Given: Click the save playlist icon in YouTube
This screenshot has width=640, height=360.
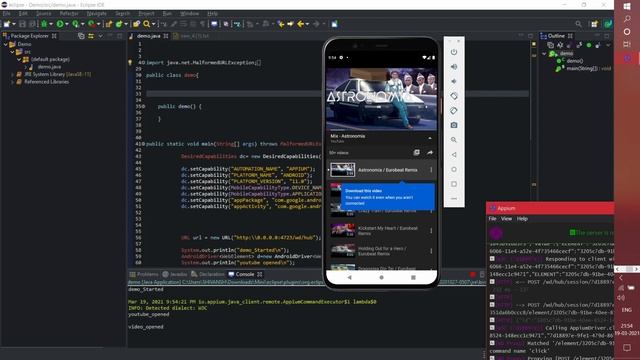Looking at the screenshot, I should click(416, 153).
